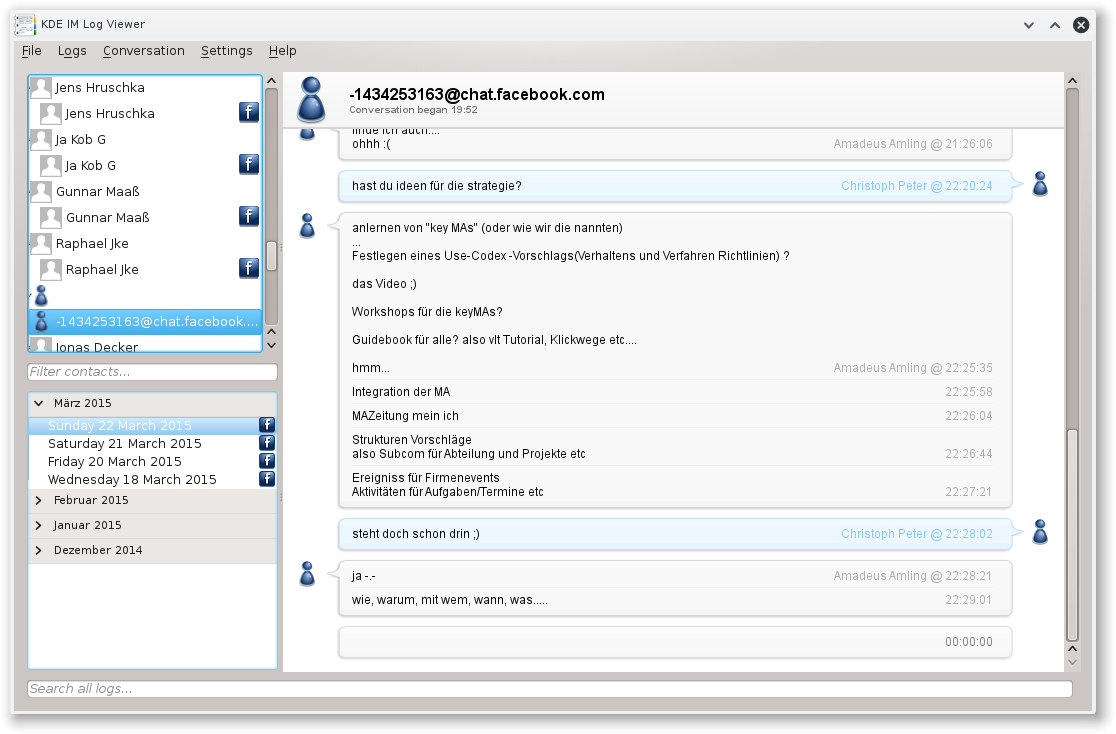Image resolution: width=1116 pixels, height=734 pixels.
Task: Open log for Wednesday 18 March 2015
Action: click(x=152, y=479)
